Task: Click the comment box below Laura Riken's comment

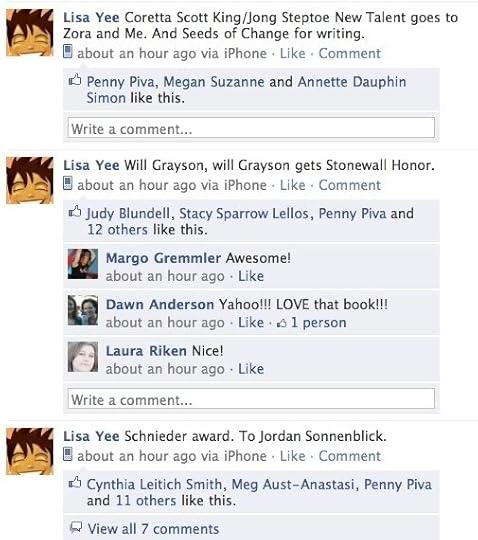Action: [x=251, y=398]
